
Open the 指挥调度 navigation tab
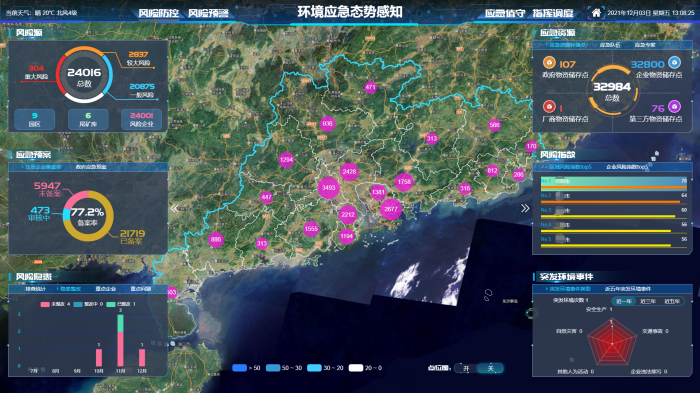(x=553, y=13)
